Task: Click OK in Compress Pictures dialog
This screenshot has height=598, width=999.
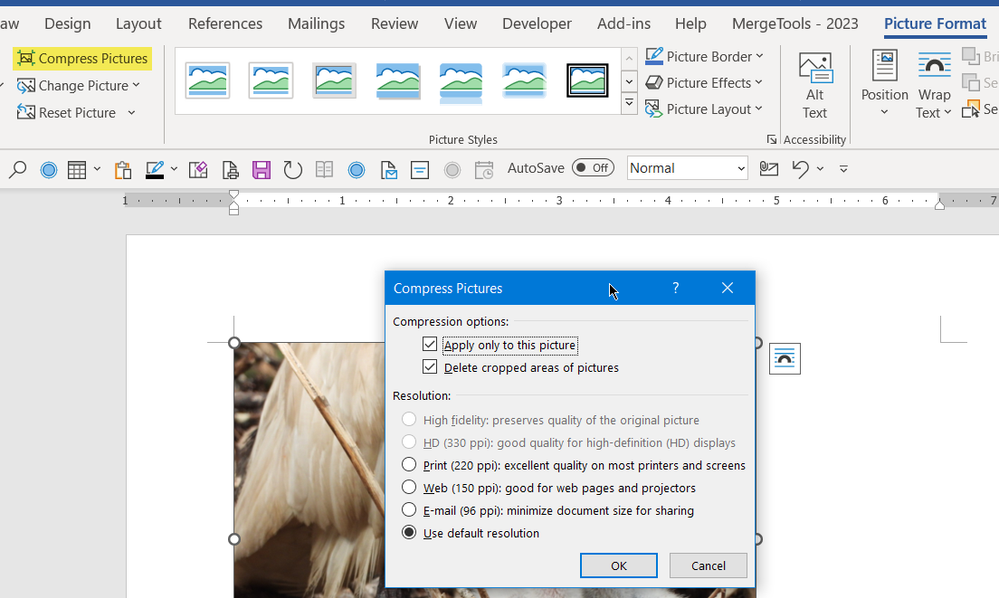Action: point(619,566)
